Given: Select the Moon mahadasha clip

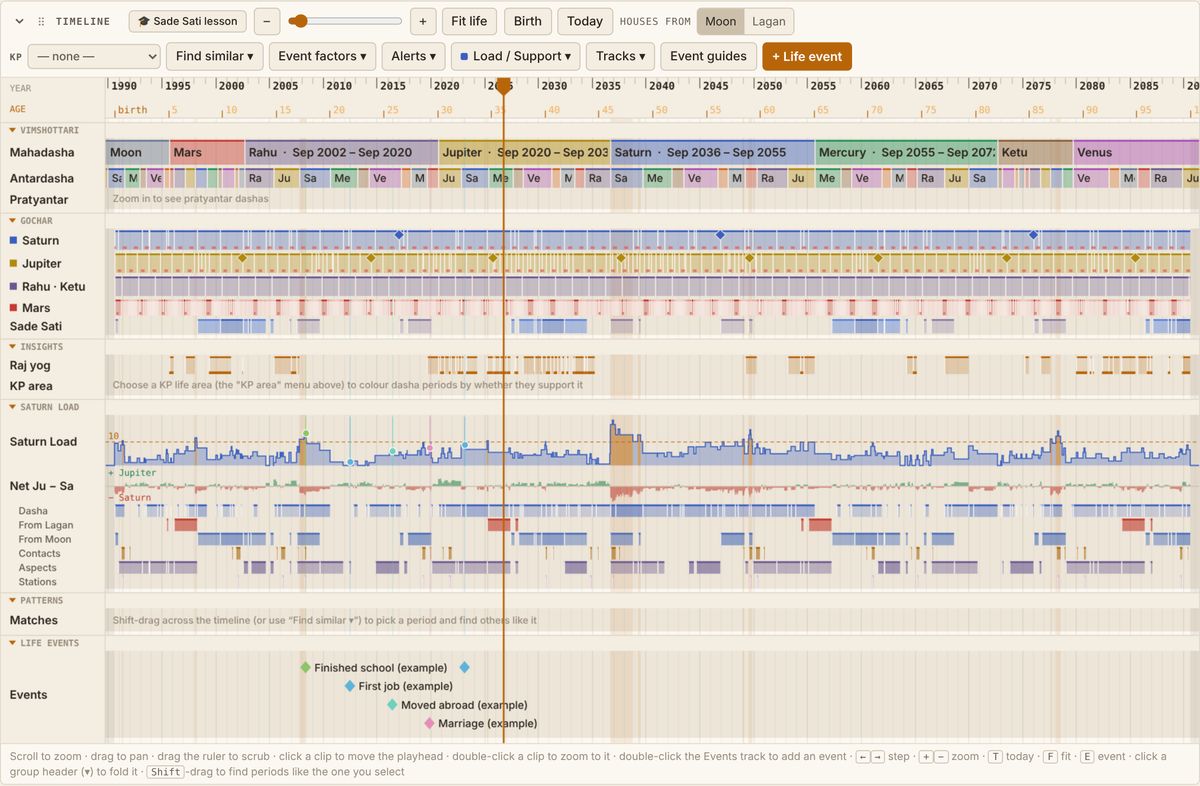Looking at the screenshot, I should pyautogui.click(x=138, y=153).
